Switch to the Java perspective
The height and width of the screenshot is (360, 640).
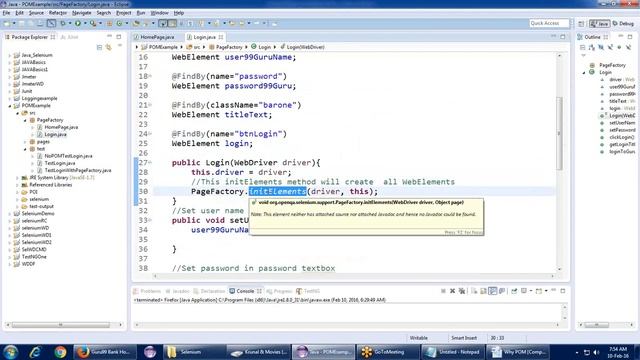(x=599, y=24)
